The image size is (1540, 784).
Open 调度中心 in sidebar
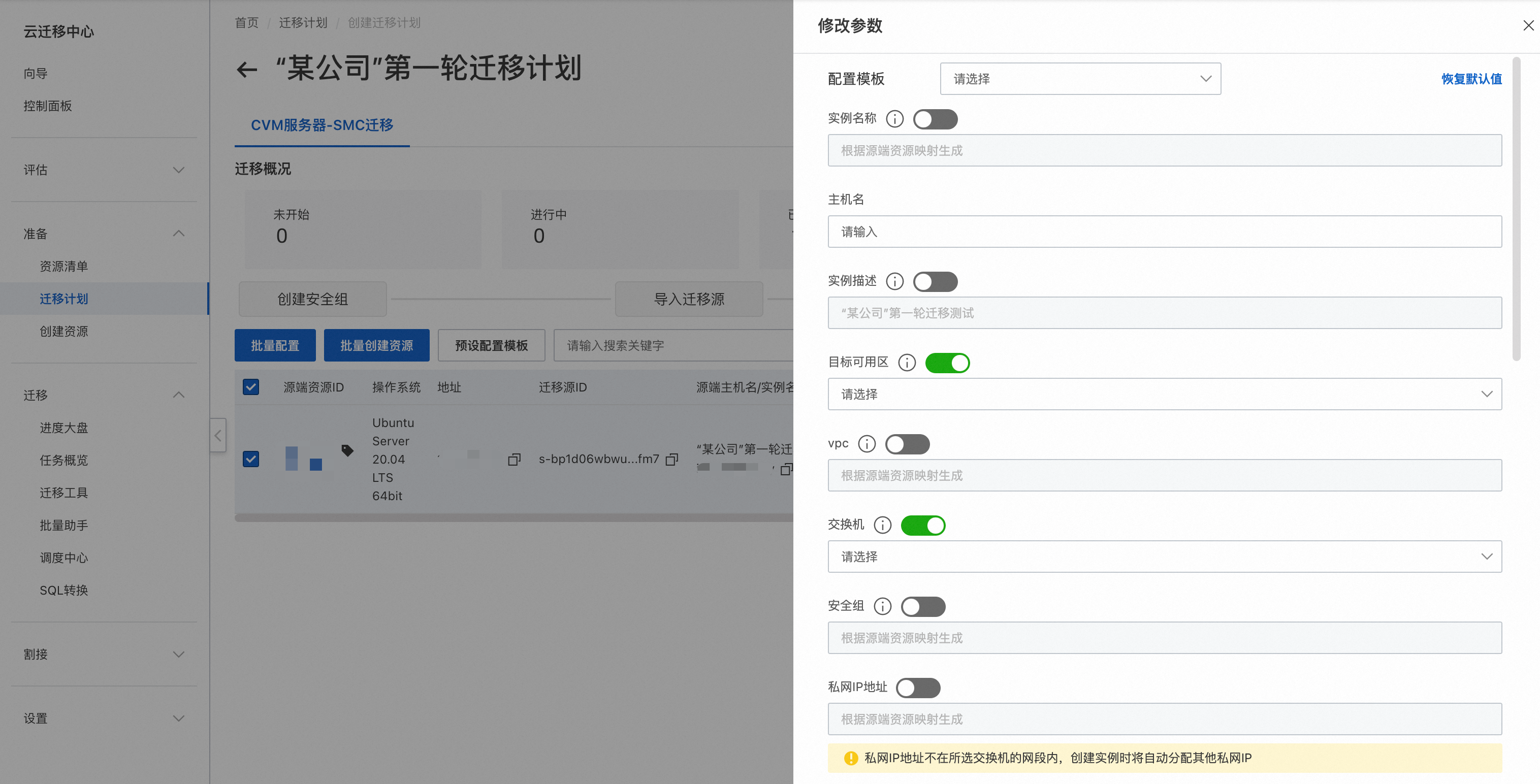64,558
